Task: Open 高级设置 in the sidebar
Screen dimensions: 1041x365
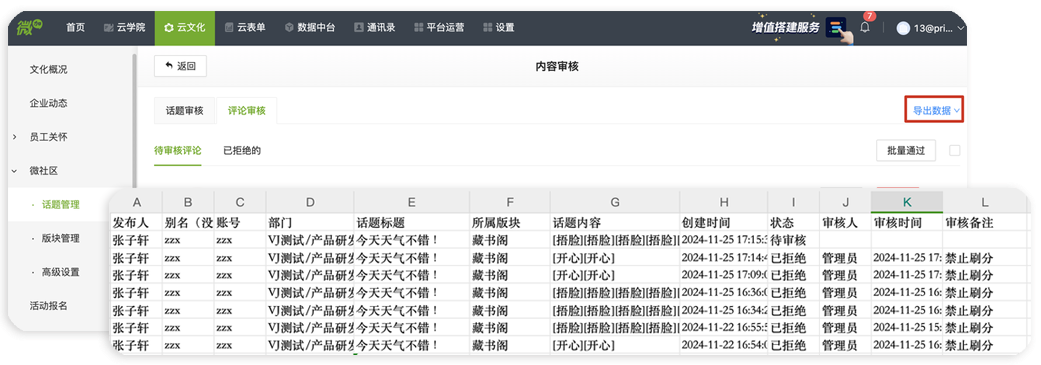Action: [60, 272]
